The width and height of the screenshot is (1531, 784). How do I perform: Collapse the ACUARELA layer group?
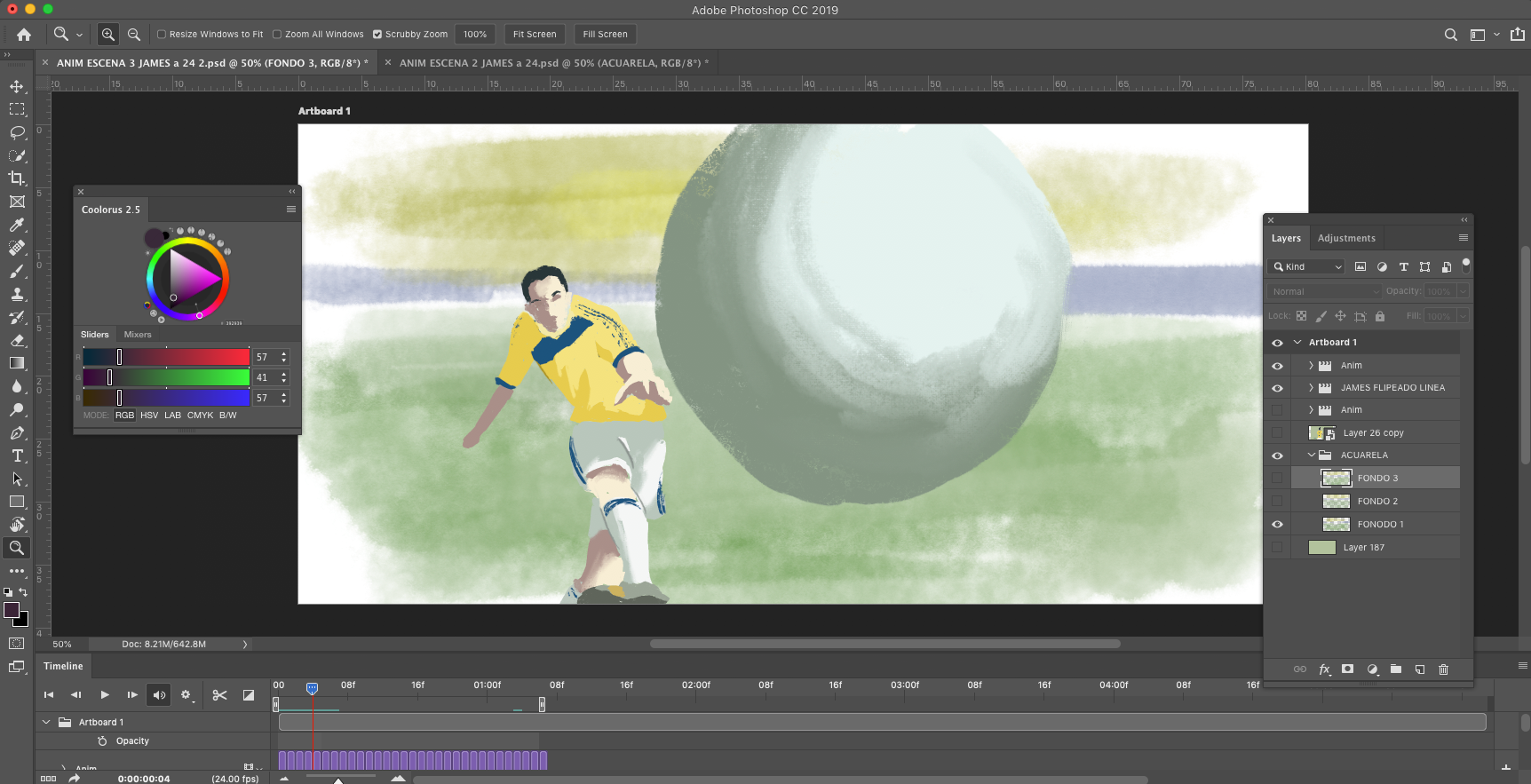click(x=1311, y=455)
